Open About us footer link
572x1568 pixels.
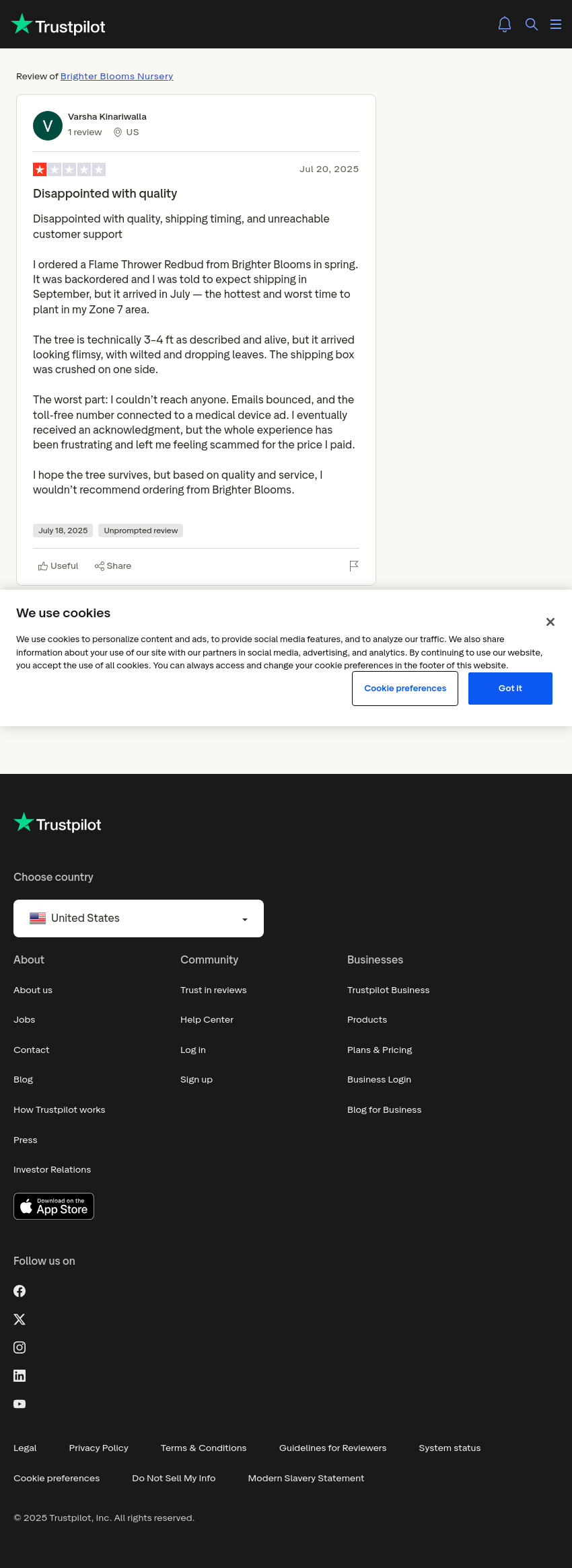[33, 990]
